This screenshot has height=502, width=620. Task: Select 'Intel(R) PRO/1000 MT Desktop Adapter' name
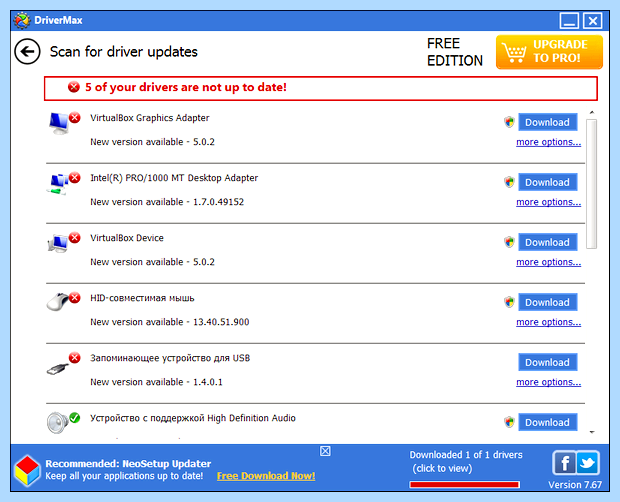[174, 178]
